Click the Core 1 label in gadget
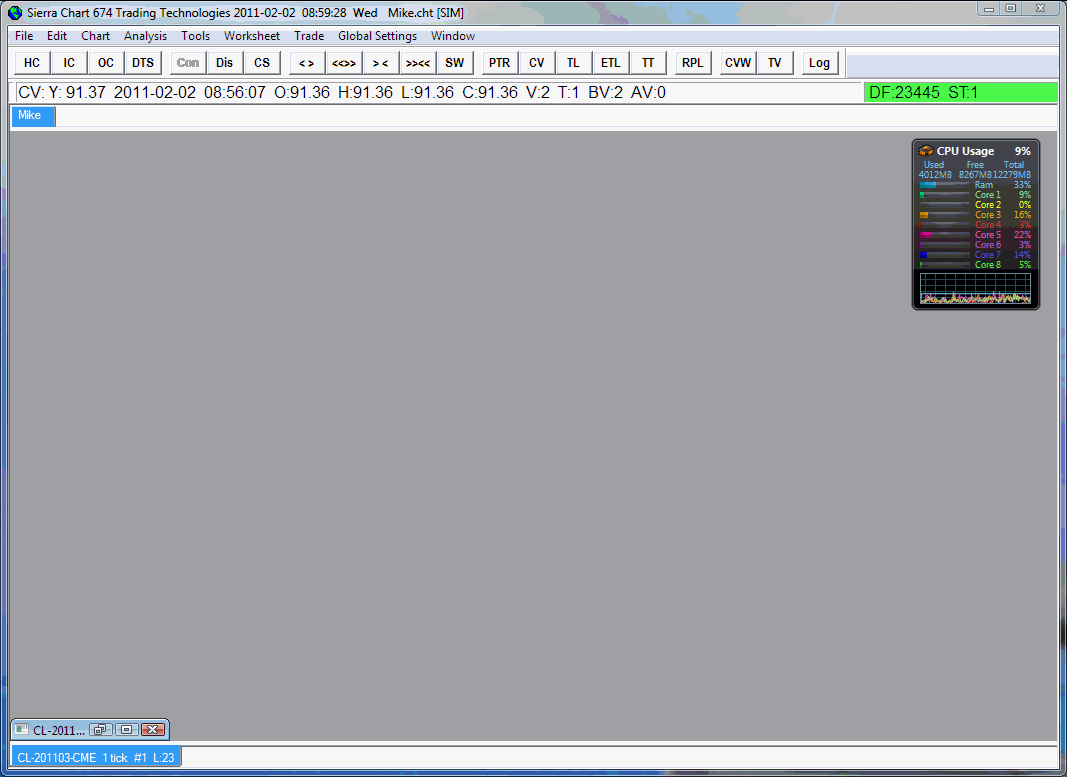Image resolution: width=1067 pixels, height=777 pixels. 987,195
